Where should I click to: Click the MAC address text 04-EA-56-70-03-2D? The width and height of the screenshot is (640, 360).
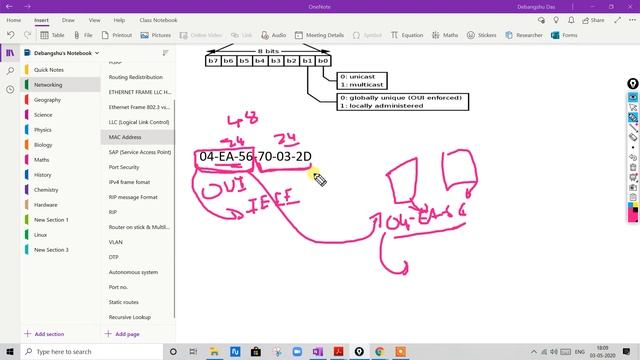(256, 156)
